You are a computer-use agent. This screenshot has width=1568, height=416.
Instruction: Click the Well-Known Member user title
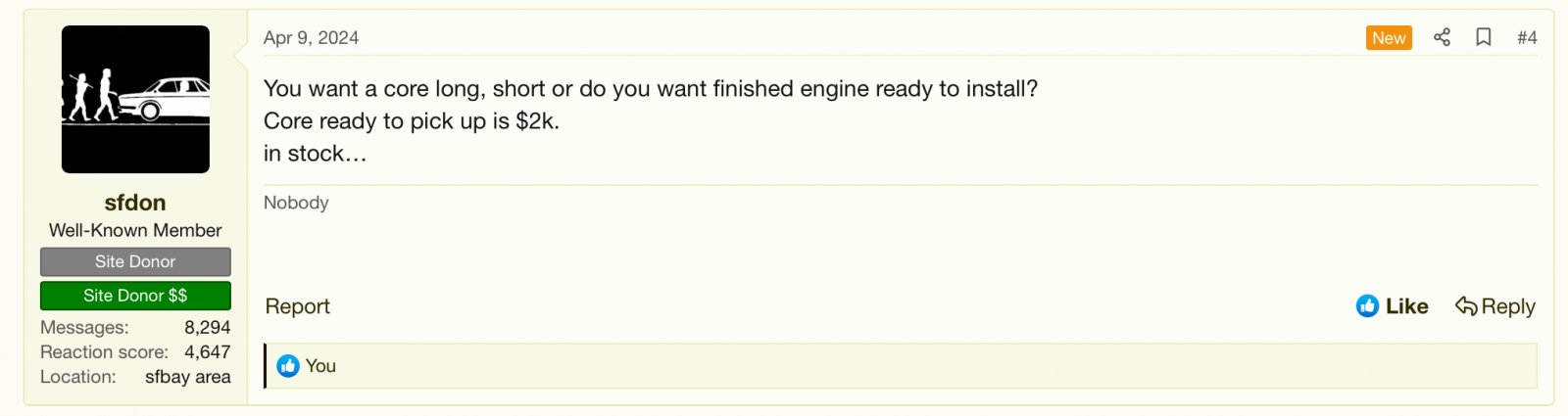pos(135,230)
